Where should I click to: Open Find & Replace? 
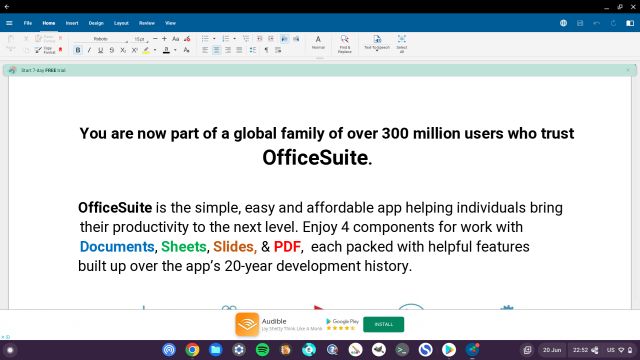[x=344, y=44]
